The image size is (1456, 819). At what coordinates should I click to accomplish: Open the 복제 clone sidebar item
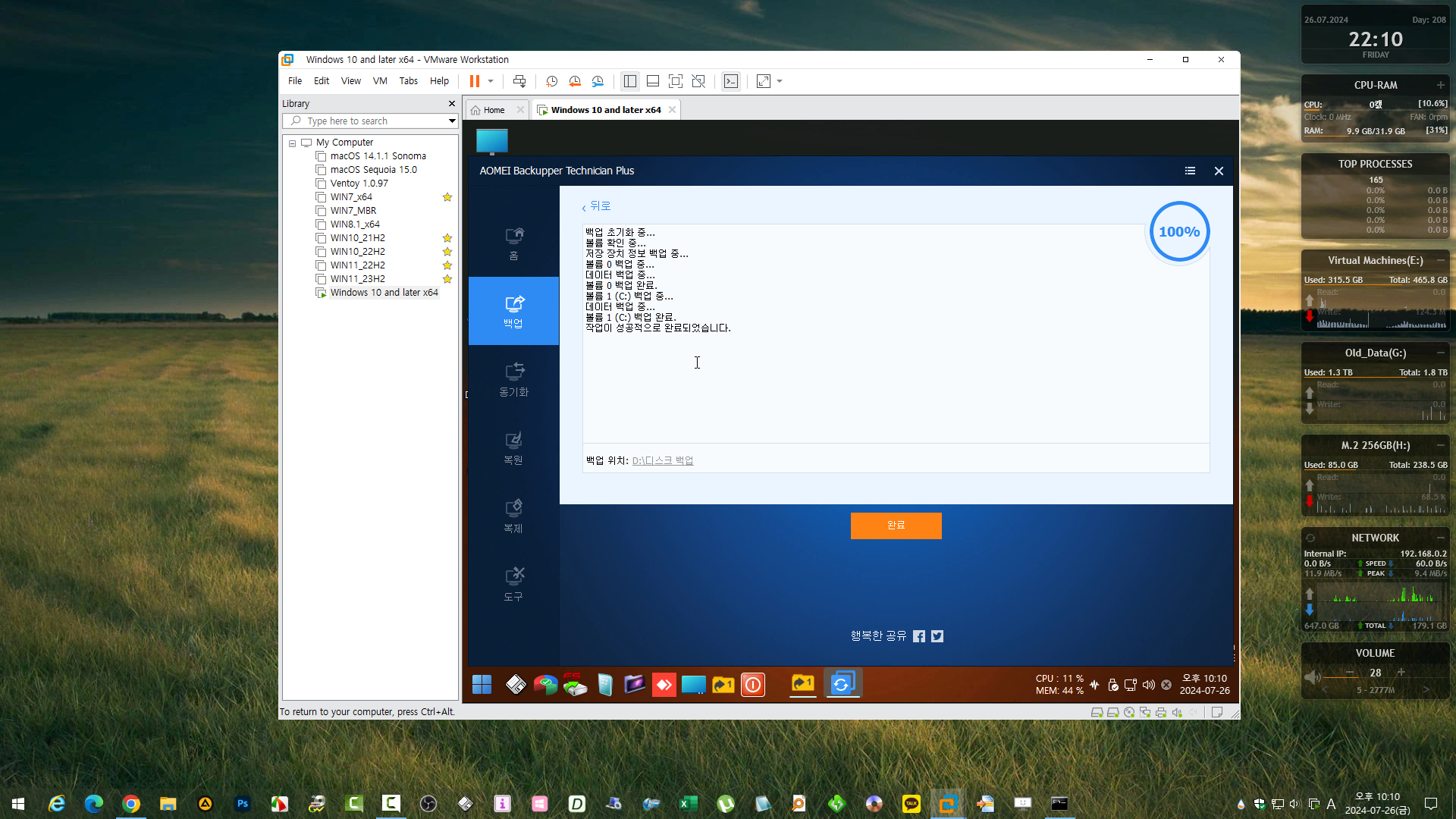514,516
